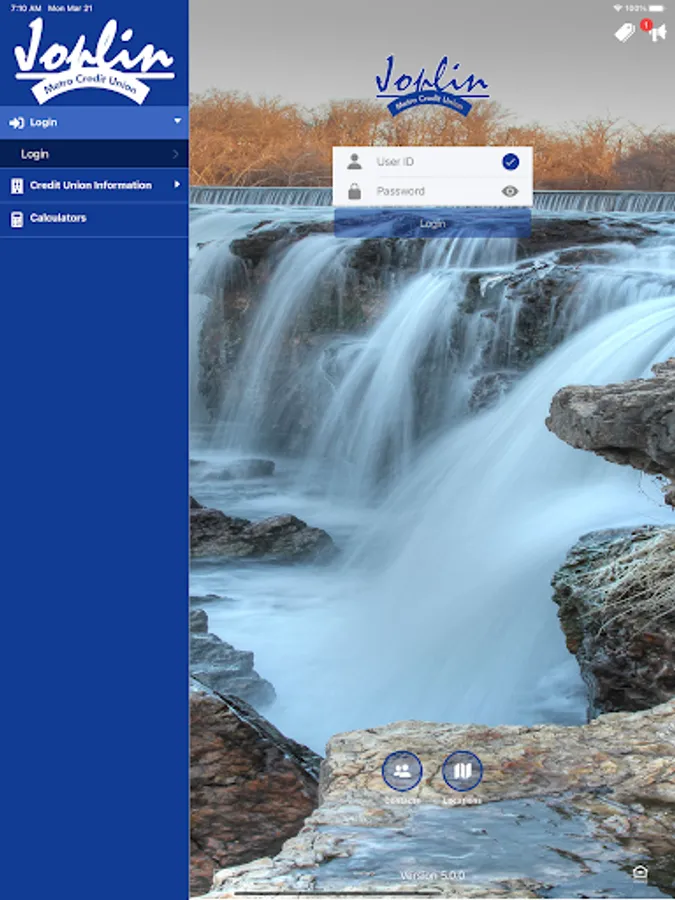Click the User ID input field
This screenshot has width=675, height=900.
tap(430, 162)
